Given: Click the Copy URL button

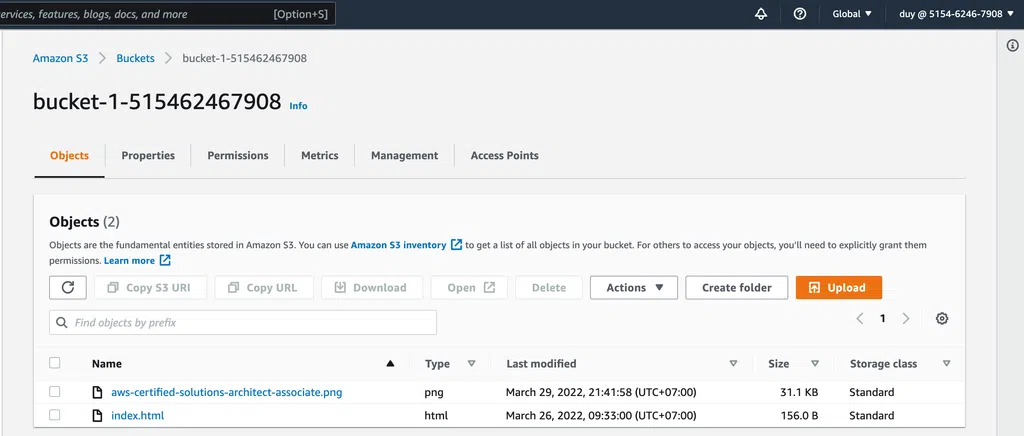Looking at the screenshot, I should tap(264, 287).
